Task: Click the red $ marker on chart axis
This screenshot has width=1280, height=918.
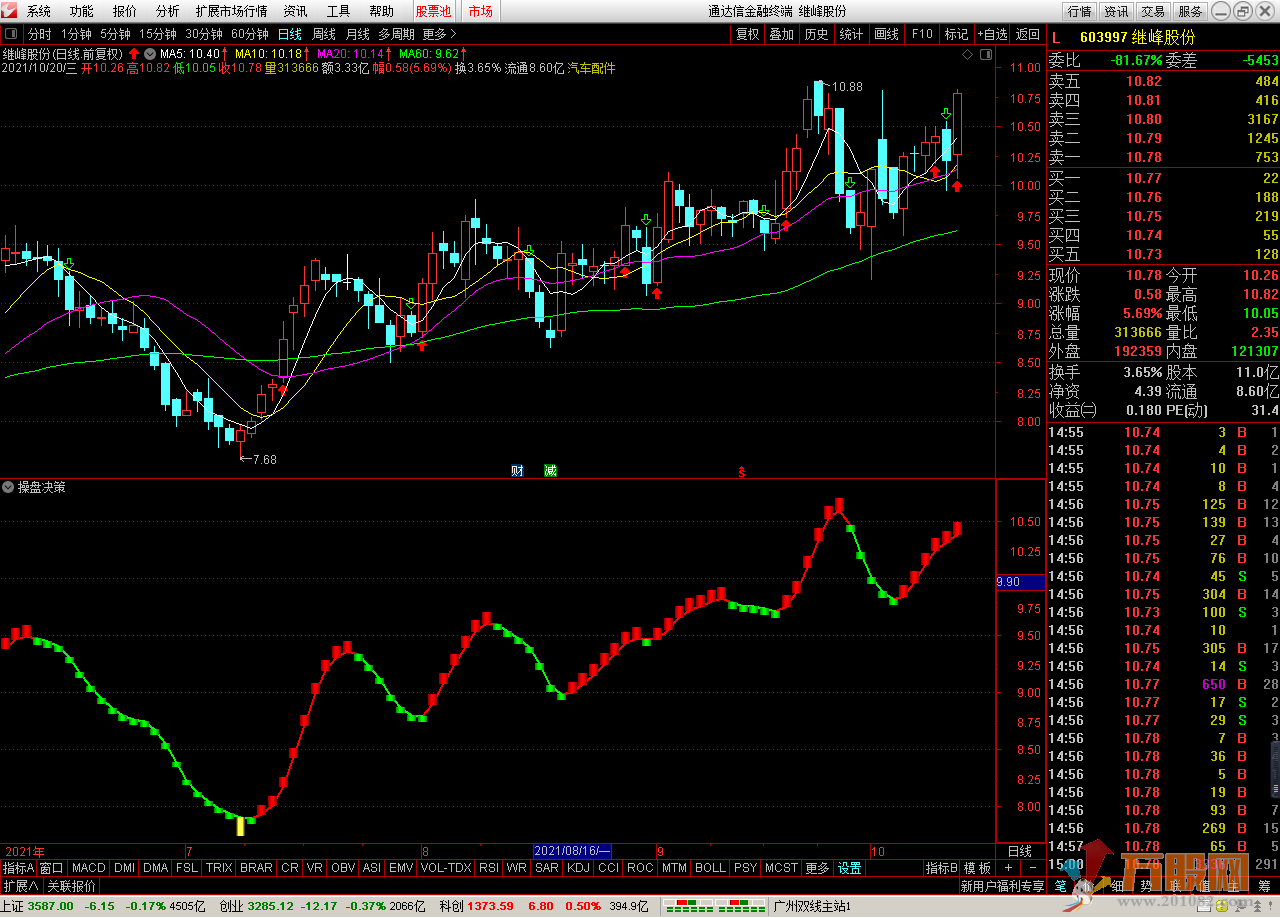Action: click(741, 471)
